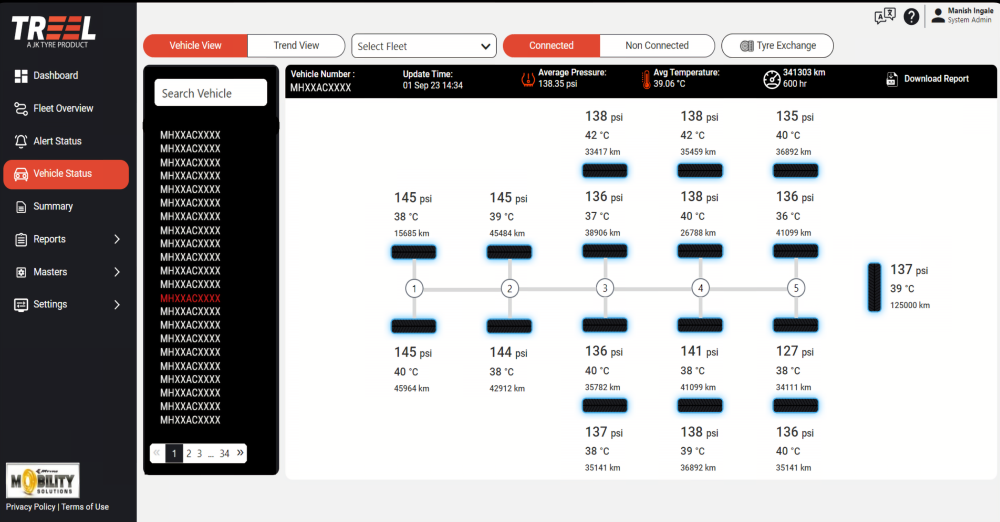Click axle 1 circle marker
This screenshot has width=1000, height=522.
[414, 289]
